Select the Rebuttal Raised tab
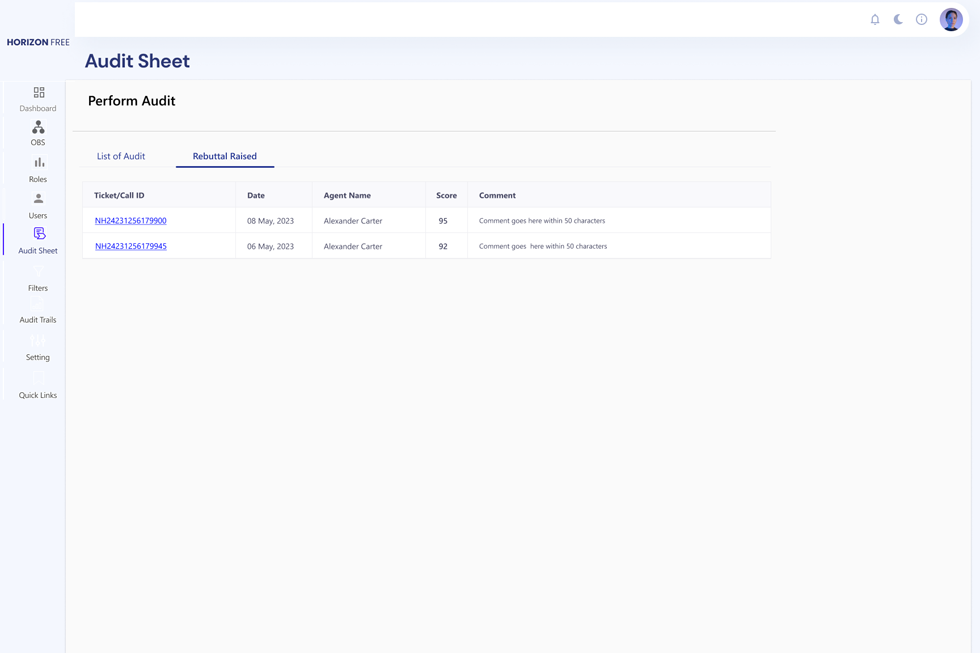Image resolution: width=980 pixels, height=653 pixels. click(x=224, y=156)
